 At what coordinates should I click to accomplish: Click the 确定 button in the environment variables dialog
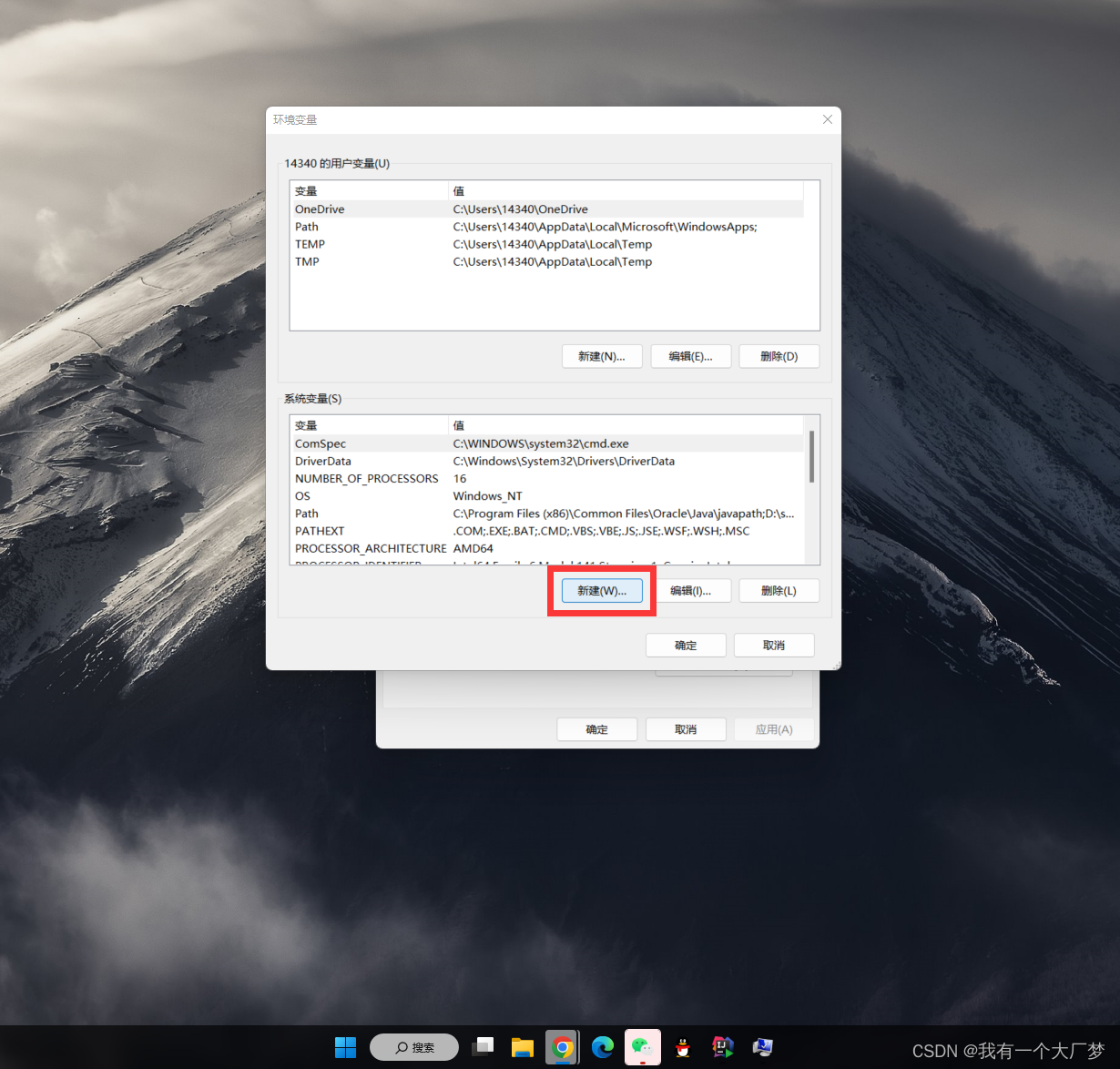(x=686, y=645)
